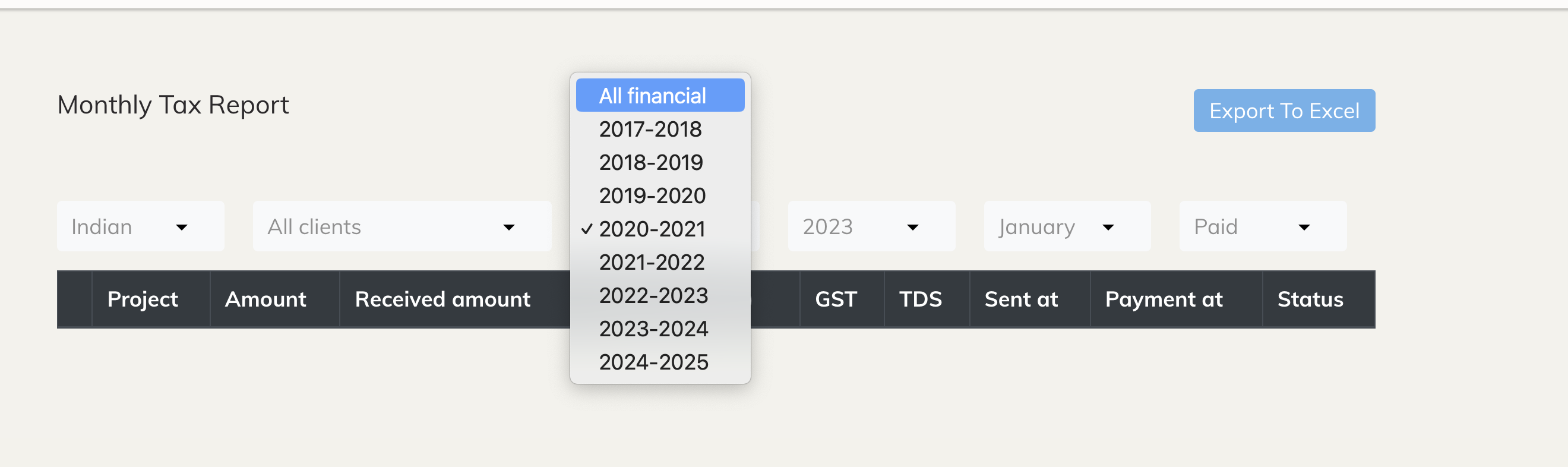Select the 2017-2018 financial year option
Screen dimensions: 1568x467
pos(650,129)
